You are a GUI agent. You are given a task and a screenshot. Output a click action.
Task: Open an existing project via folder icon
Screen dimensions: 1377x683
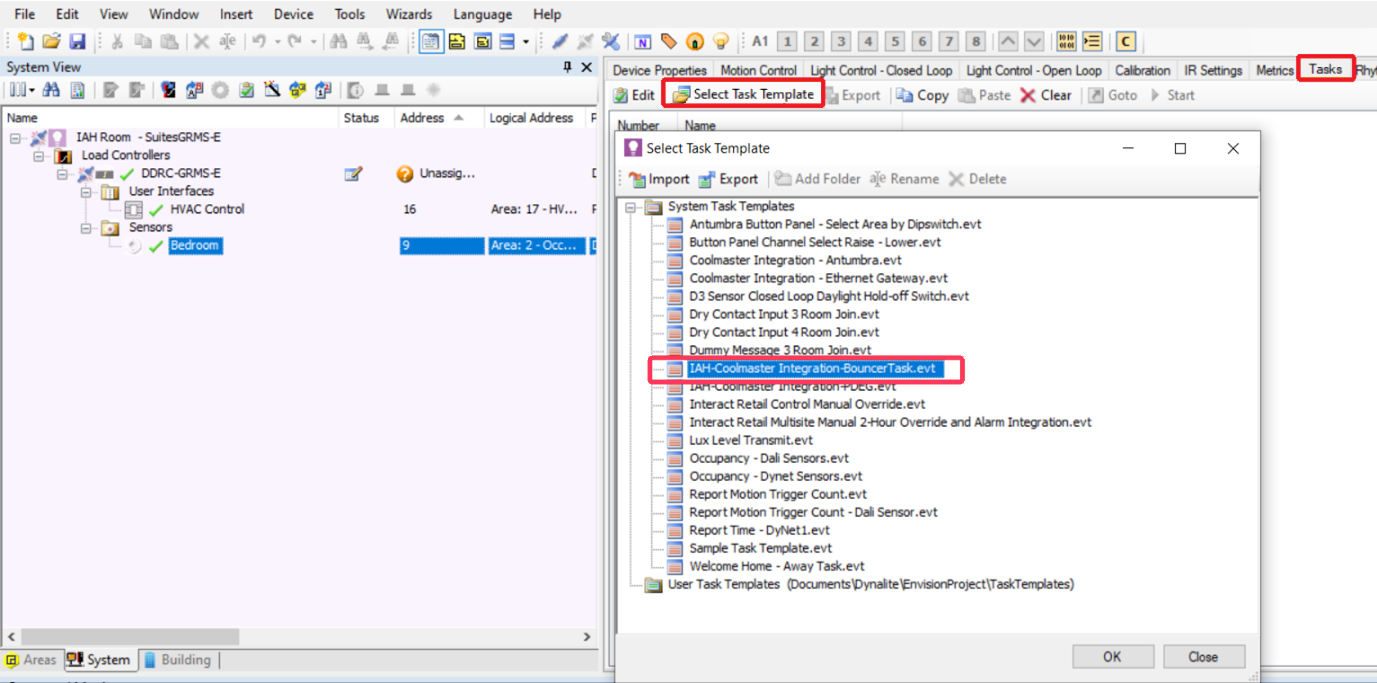51,42
